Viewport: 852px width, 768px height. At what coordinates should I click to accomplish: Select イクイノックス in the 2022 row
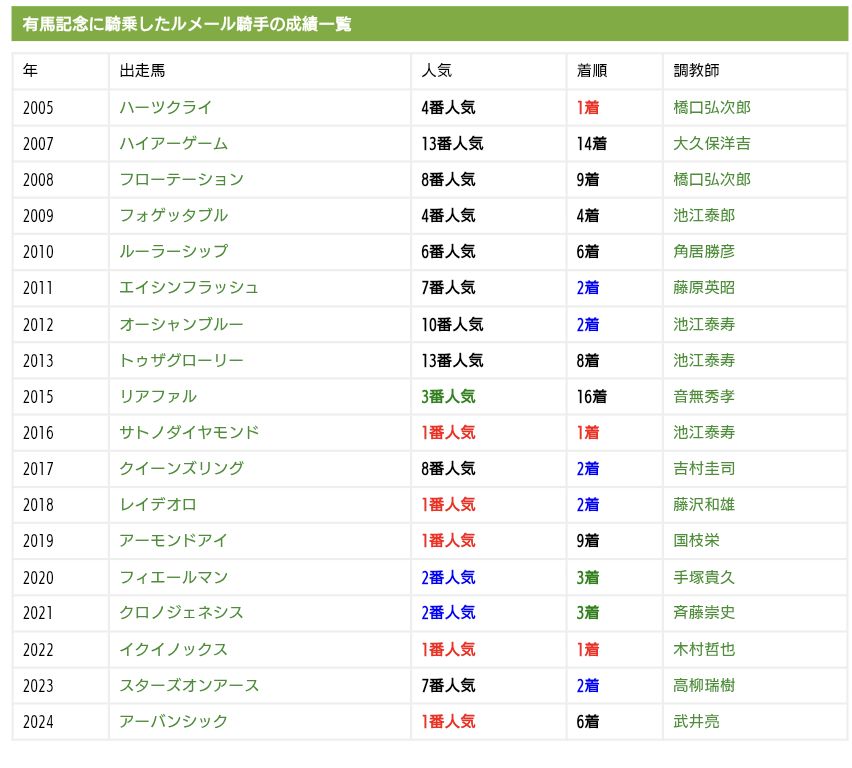pos(173,649)
